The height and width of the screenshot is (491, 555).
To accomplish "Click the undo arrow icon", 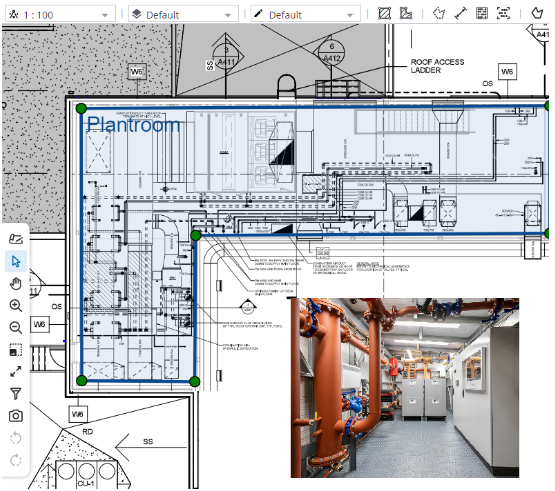I will (x=16, y=438).
